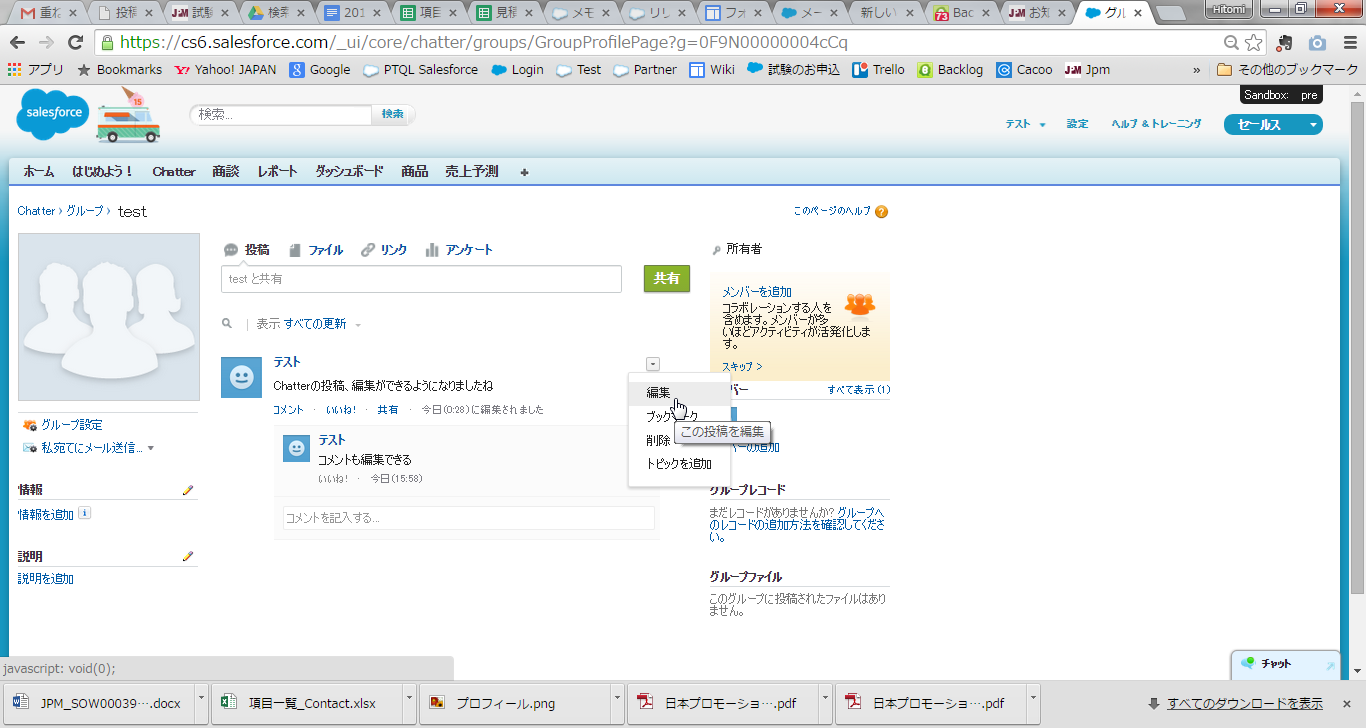
Task: Choose トピックを追加 in the post menu
Action: click(678, 464)
